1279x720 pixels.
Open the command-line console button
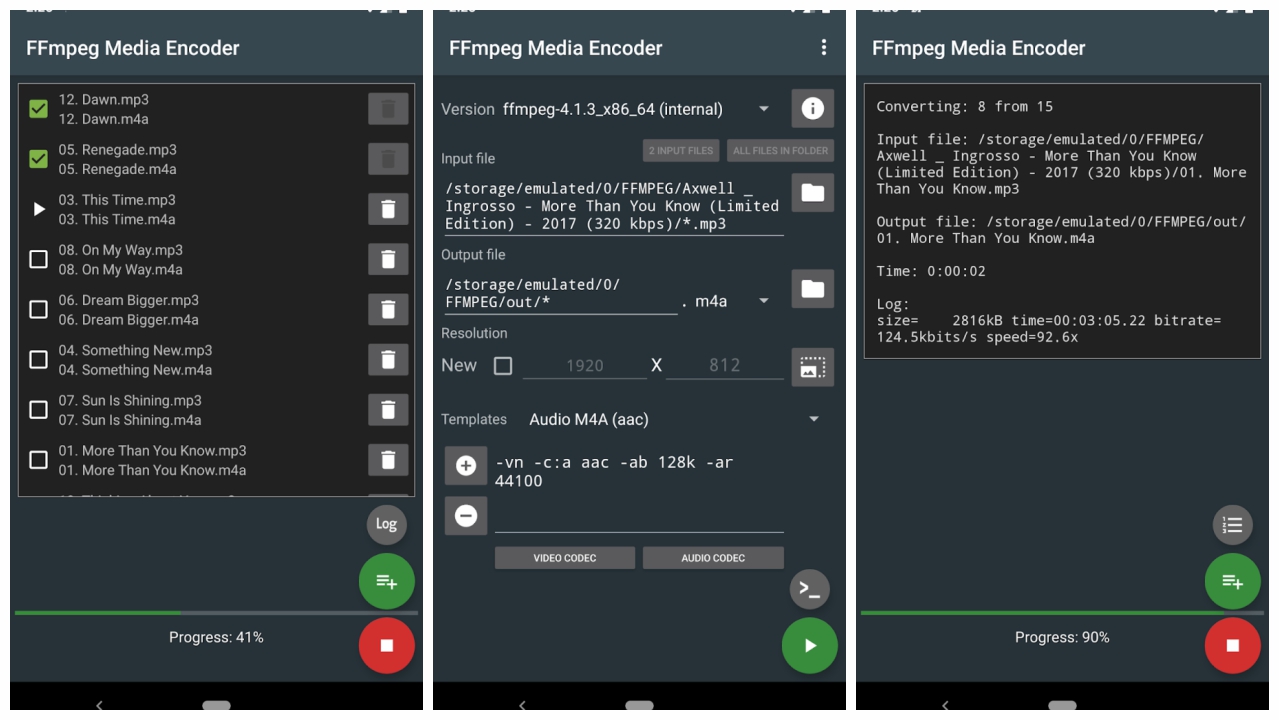tap(810, 589)
